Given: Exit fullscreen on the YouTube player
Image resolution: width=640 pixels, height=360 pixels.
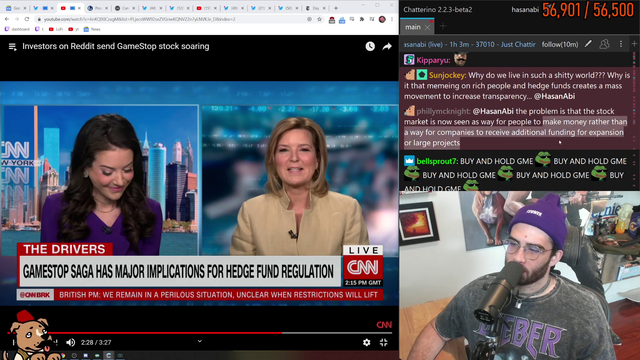Looking at the screenshot, I should coord(383,342).
